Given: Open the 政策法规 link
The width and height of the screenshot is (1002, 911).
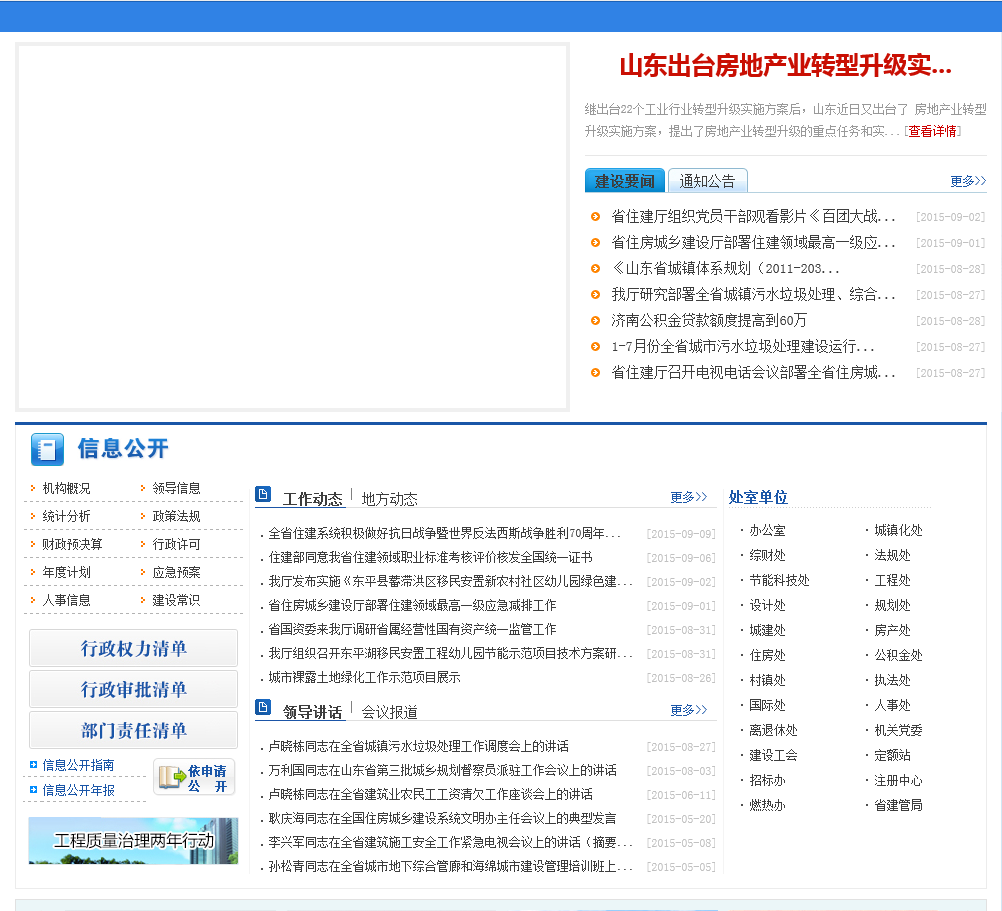Looking at the screenshot, I should (x=176, y=516).
